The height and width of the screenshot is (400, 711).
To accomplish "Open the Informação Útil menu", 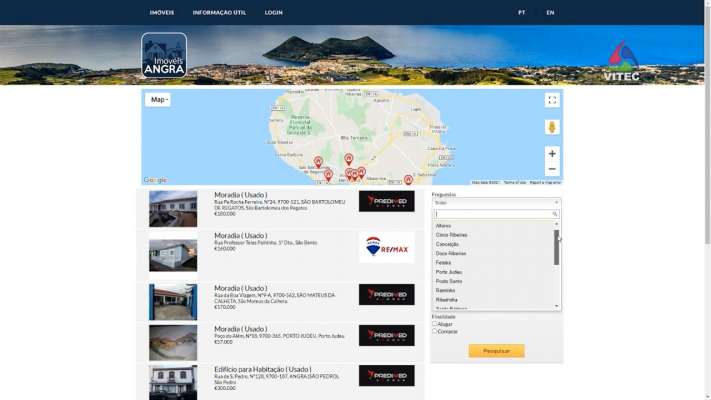I will point(219,13).
